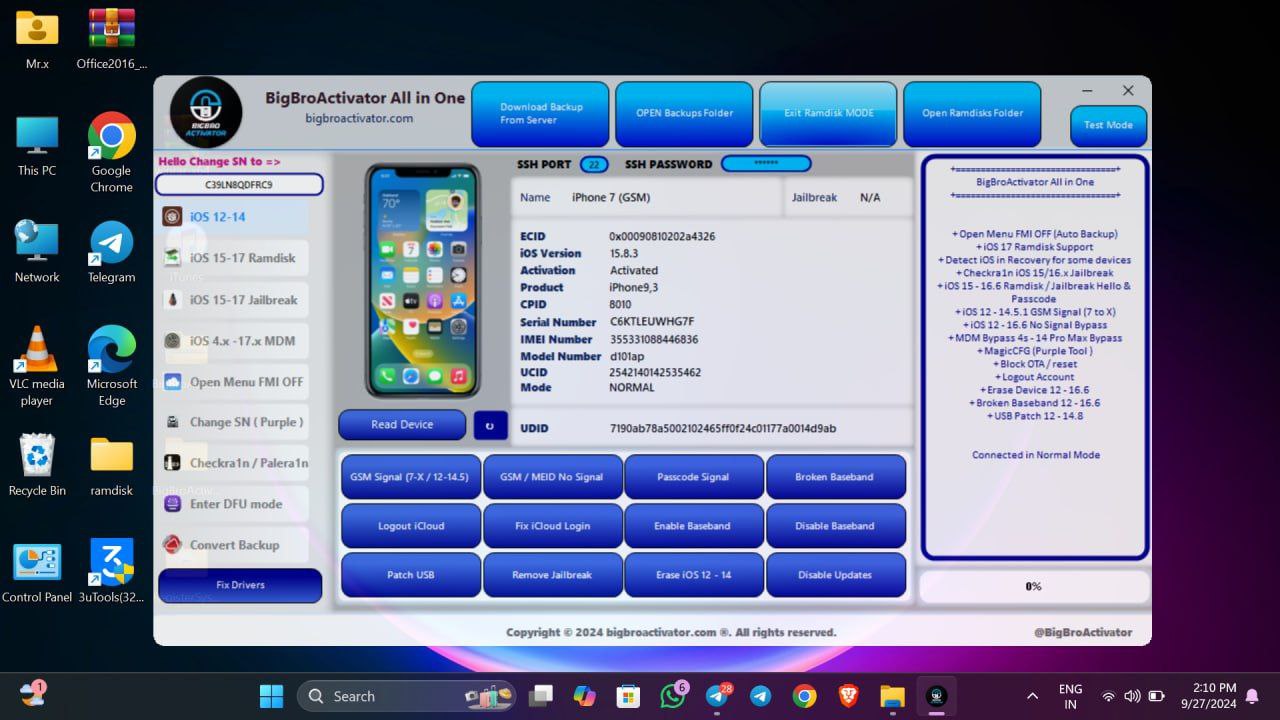Click the SSH PORT field showing 22

[594, 164]
